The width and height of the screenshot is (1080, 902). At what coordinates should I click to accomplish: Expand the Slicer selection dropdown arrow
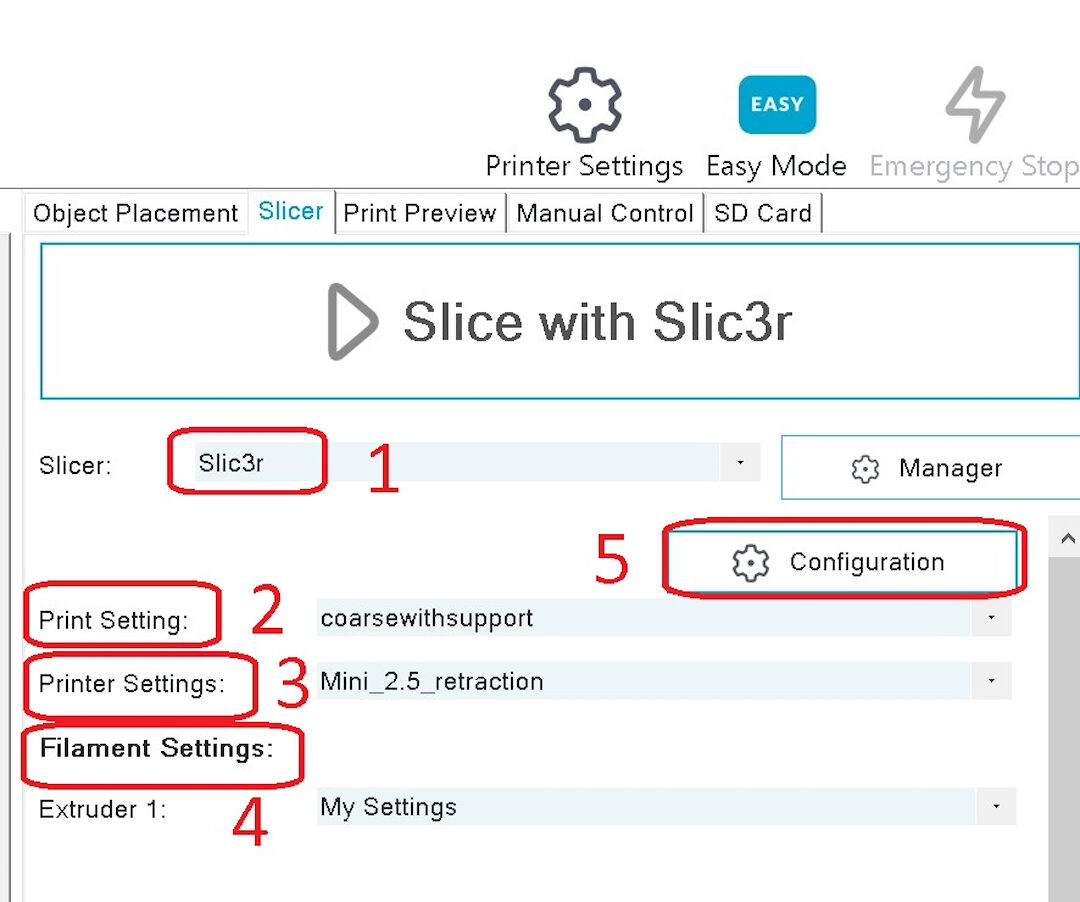740,463
